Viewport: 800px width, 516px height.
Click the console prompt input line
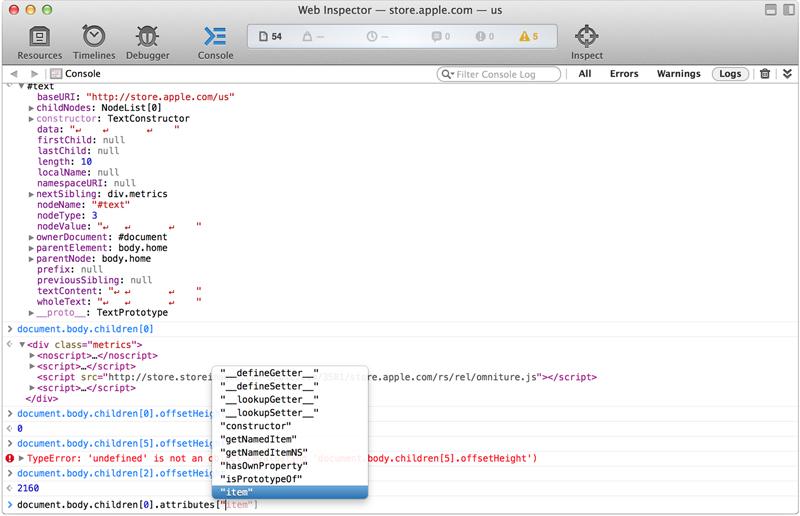(x=400, y=505)
